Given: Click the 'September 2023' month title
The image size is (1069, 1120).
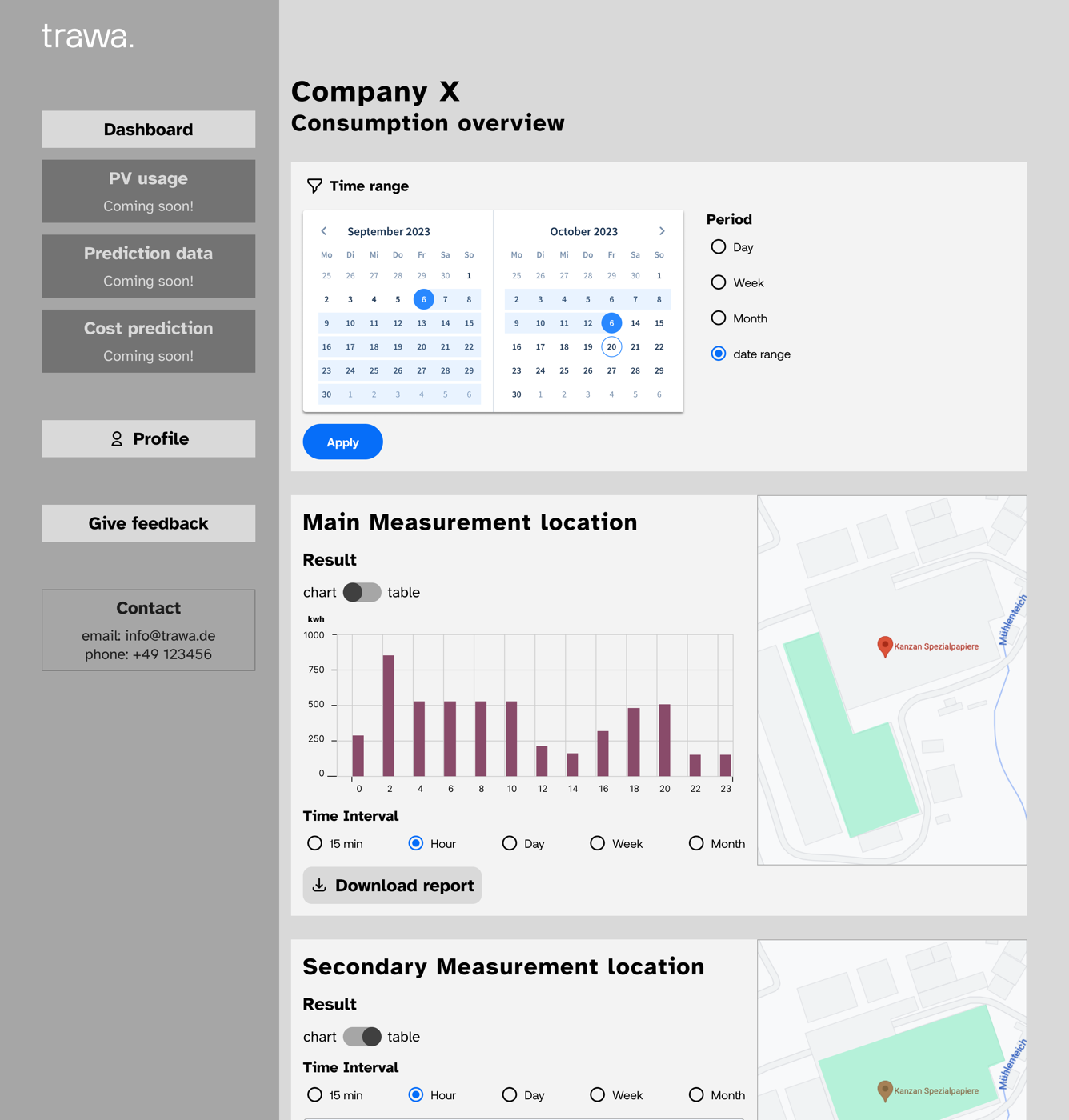Looking at the screenshot, I should point(389,231).
